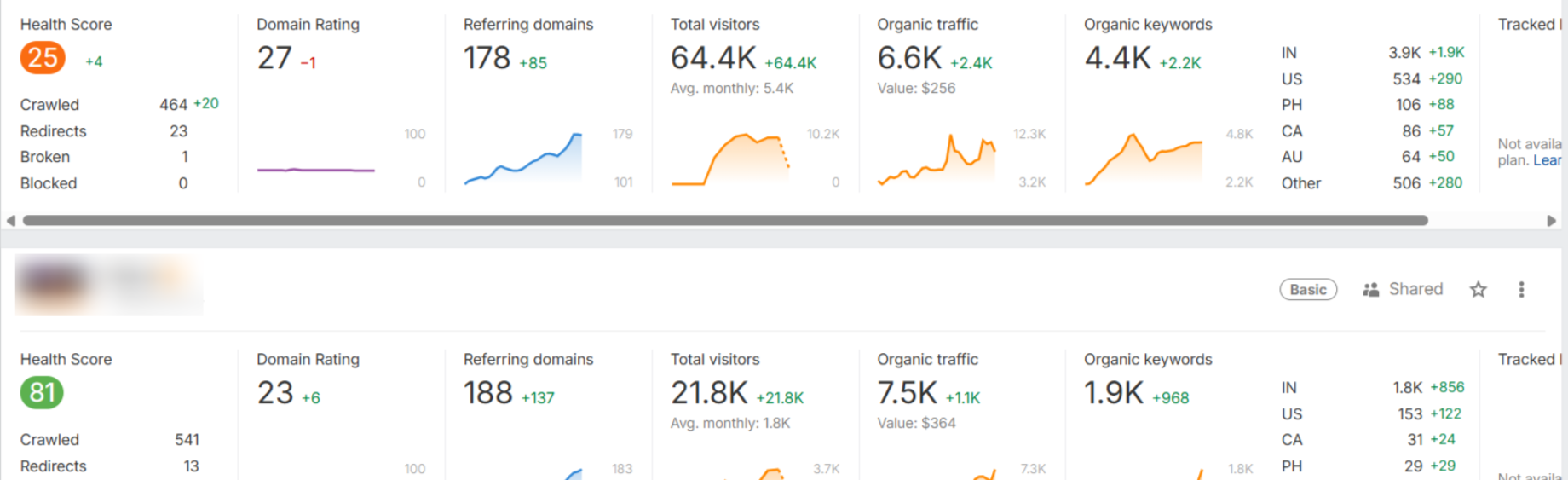Click CA keywords value 86
The height and width of the screenshot is (480, 1568).
pyautogui.click(x=1411, y=131)
